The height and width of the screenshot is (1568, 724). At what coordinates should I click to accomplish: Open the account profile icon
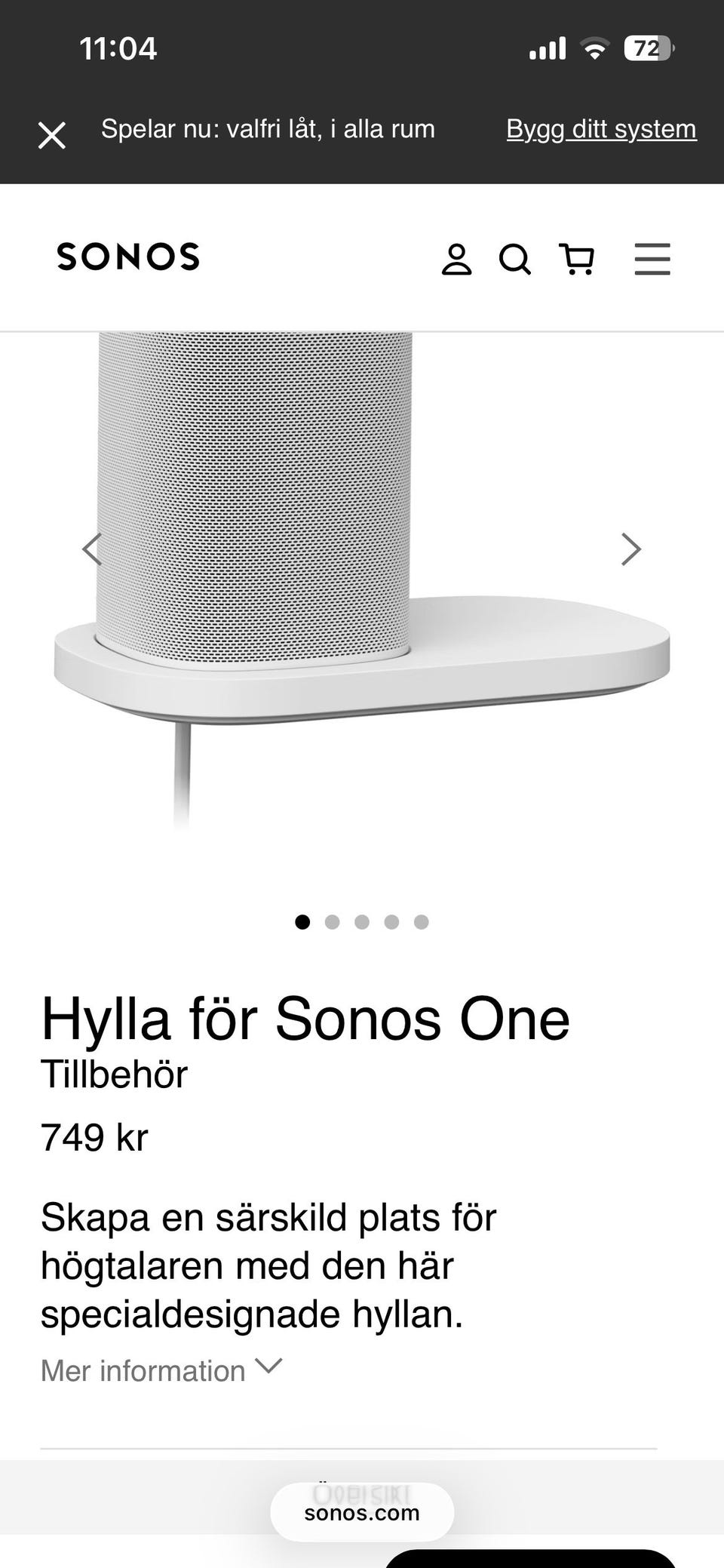(x=456, y=260)
